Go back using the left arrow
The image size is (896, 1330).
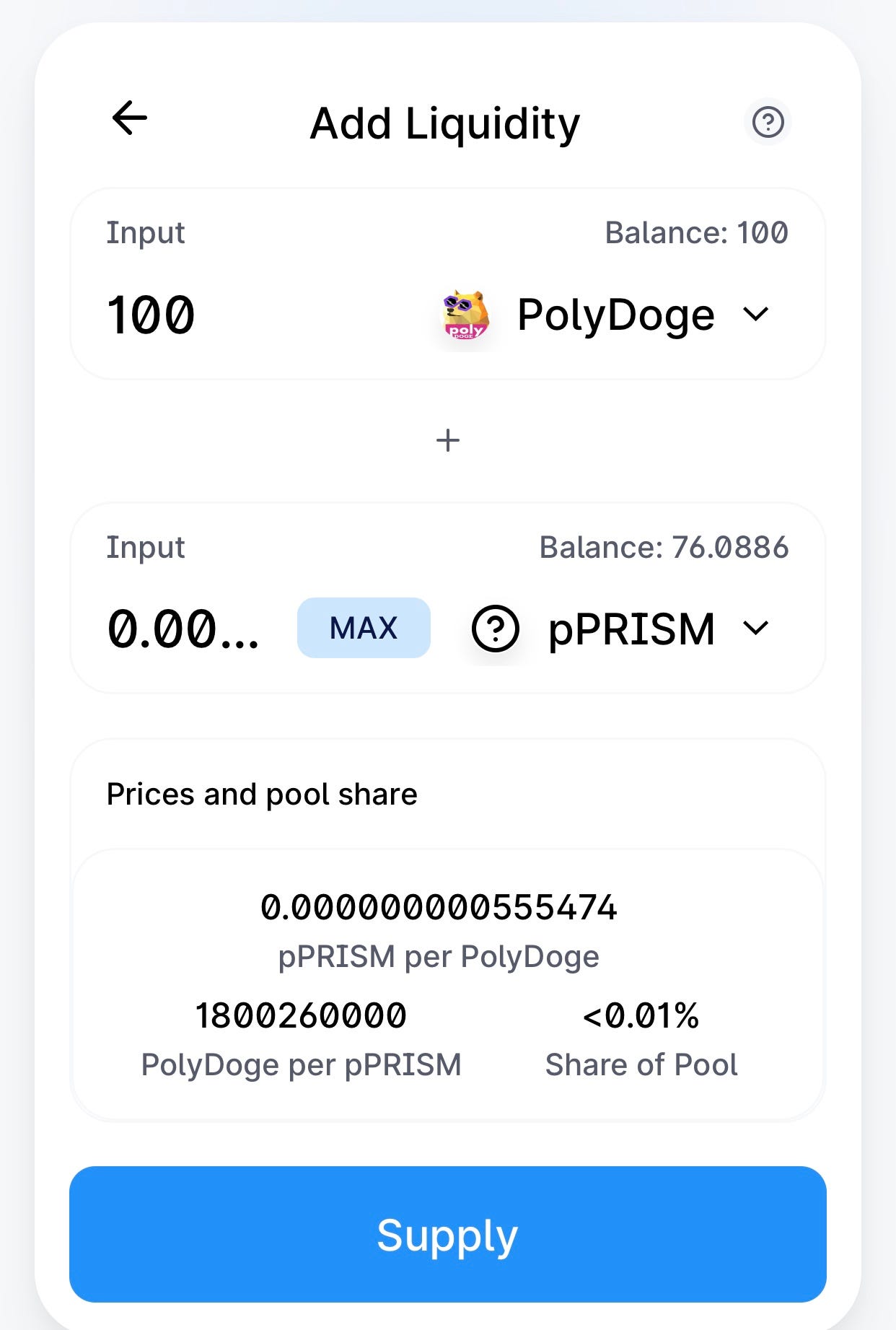pyautogui.click(x=130, y=118)
